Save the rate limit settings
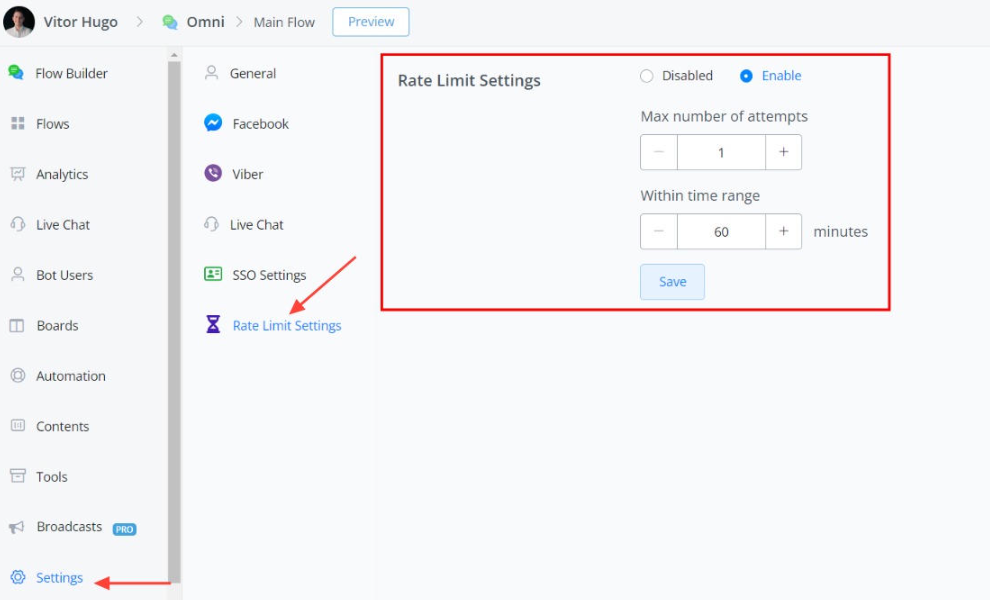Image resolution: width=990 pixels, height=600 pixels. pyautogui.click(x=672, y=282)
